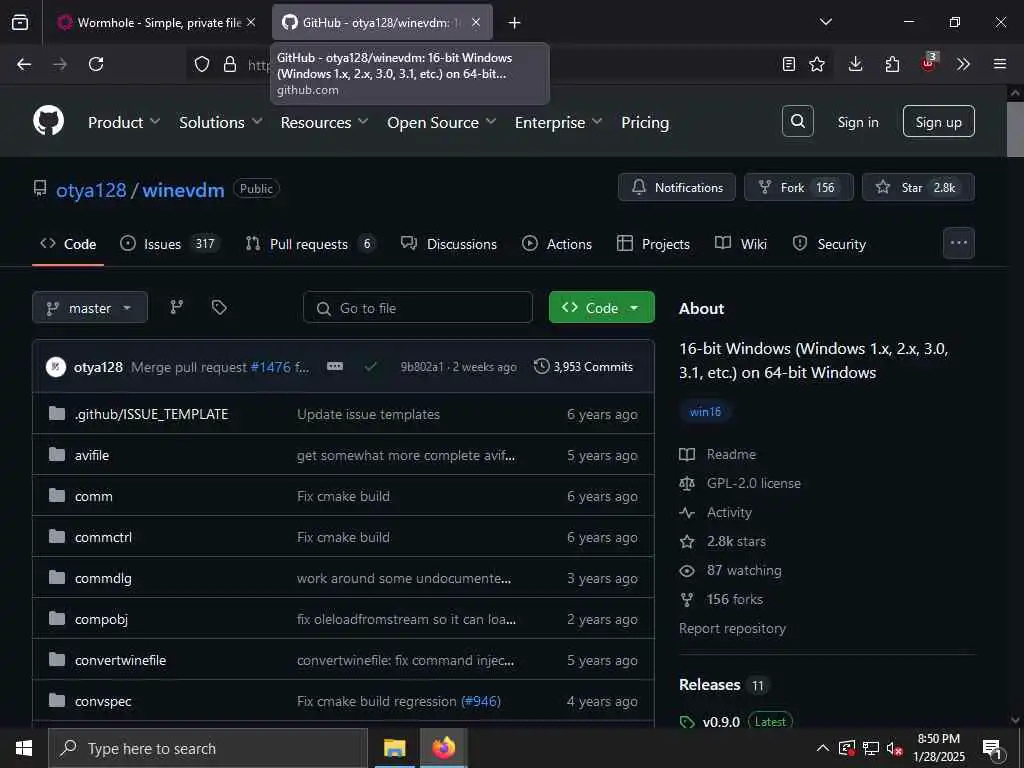Toggle reader view icon
1024x768 pixels.
789,64
